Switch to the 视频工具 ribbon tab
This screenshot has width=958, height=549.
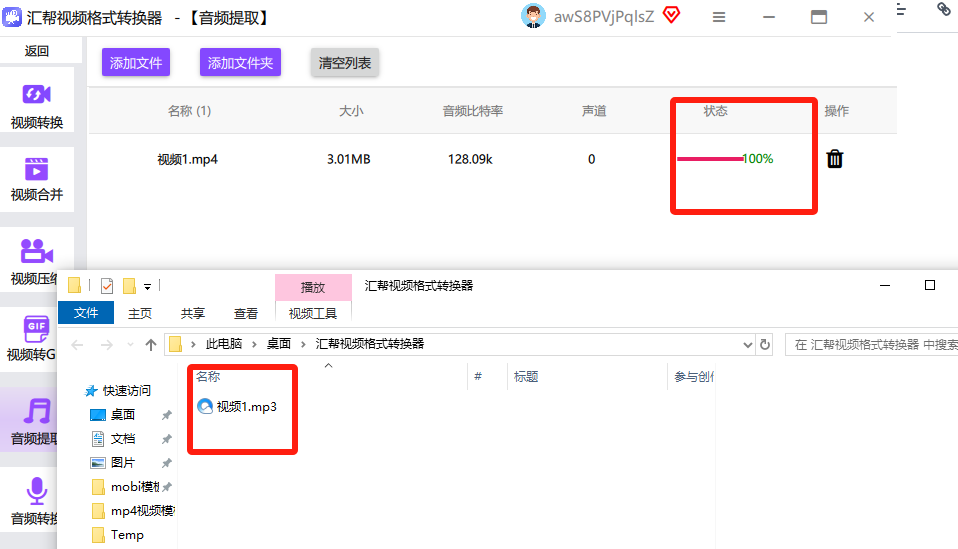point(313,313)
